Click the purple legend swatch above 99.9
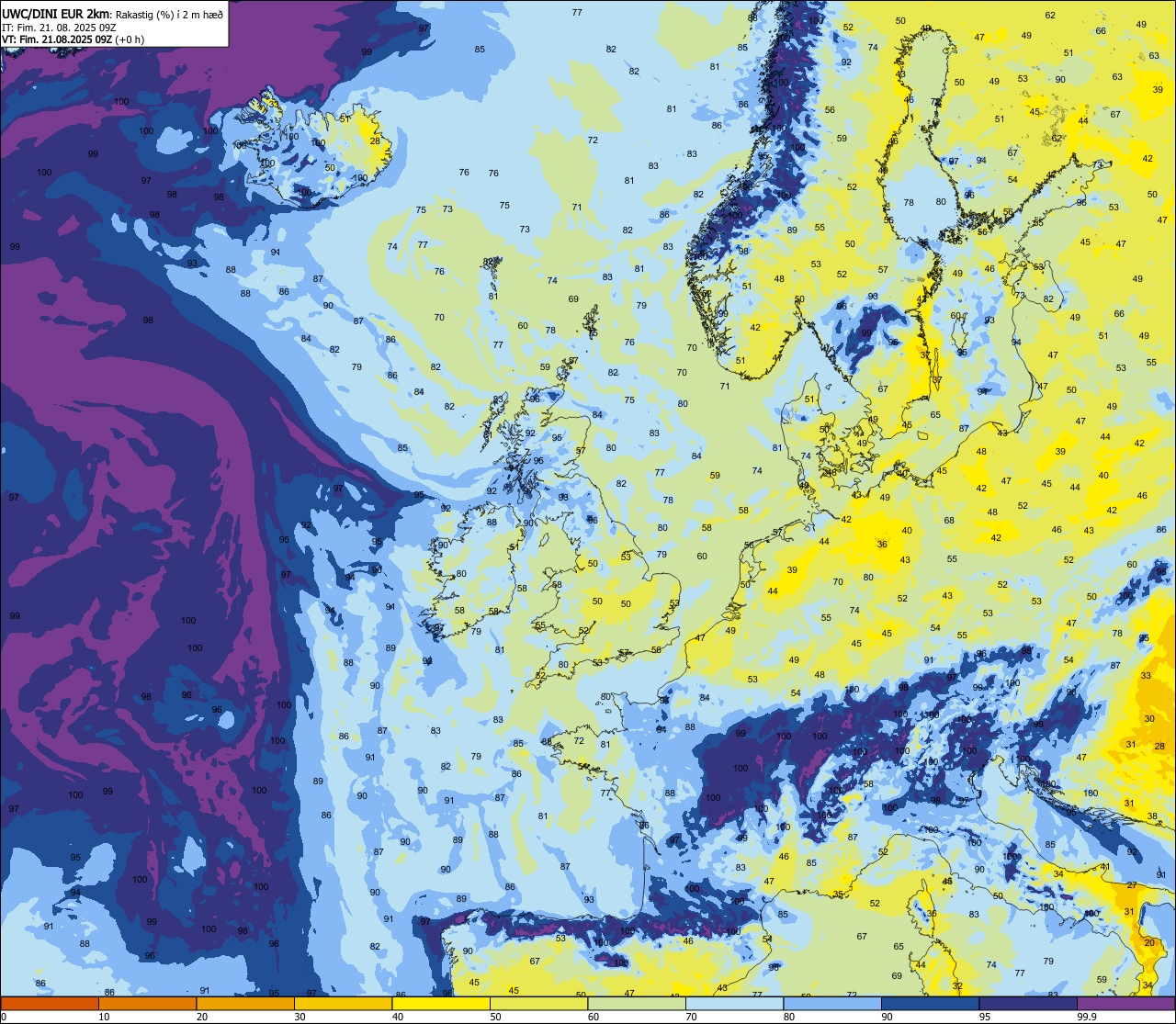Image resolution: width=1176 pixels, height=1024 pixels. (1125, 1004)
